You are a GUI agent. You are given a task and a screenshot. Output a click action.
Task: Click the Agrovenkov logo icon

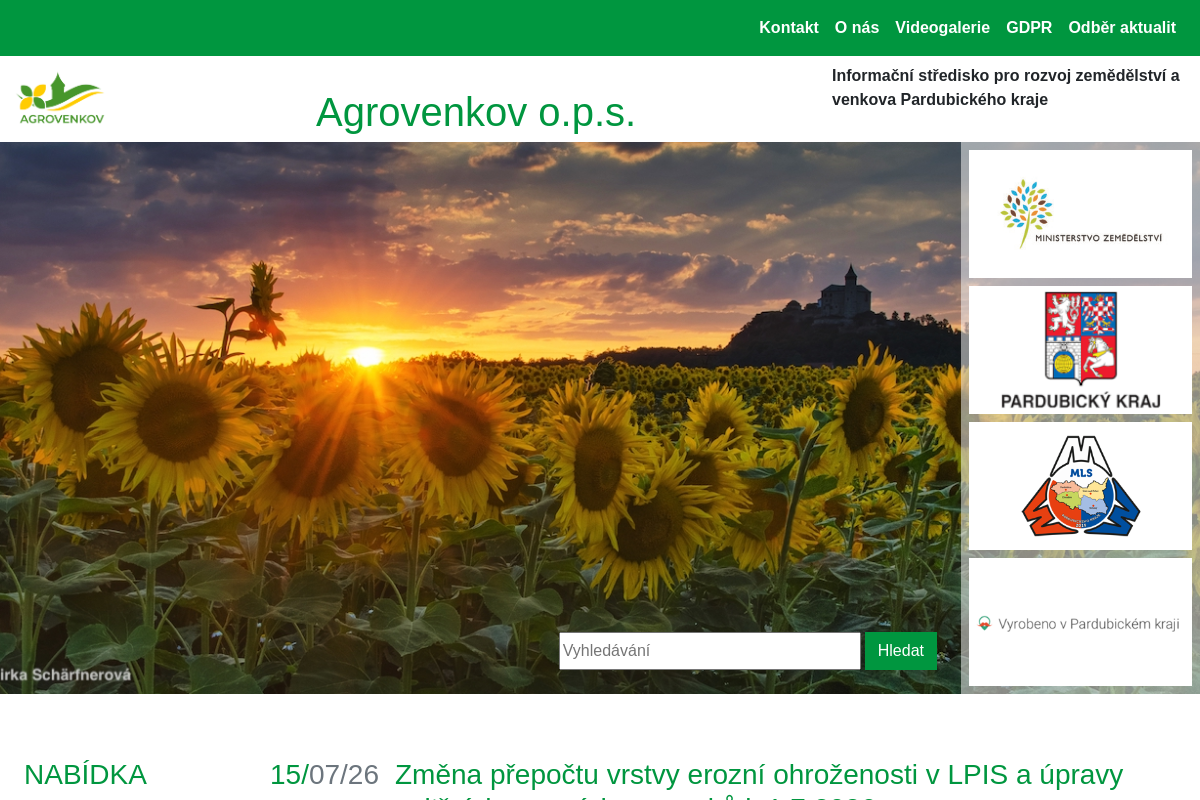[61, 98]
